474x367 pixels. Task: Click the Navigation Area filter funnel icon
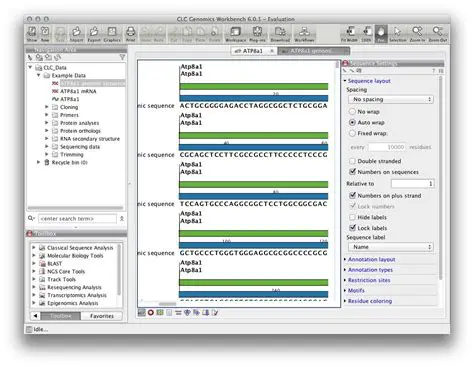coord(122,57)
